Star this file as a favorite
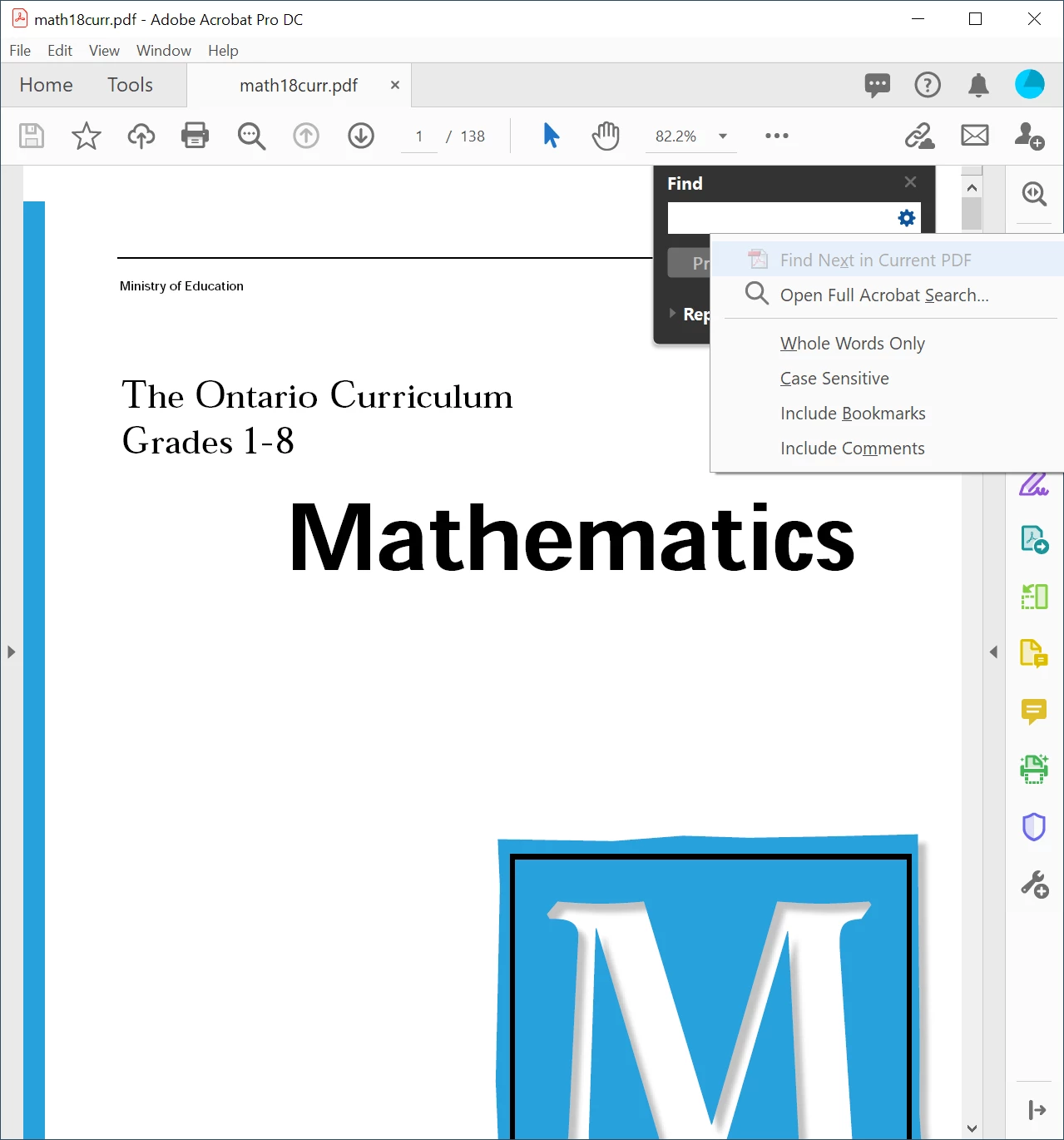The image size is (1064, 1140). tap(87, 136)
